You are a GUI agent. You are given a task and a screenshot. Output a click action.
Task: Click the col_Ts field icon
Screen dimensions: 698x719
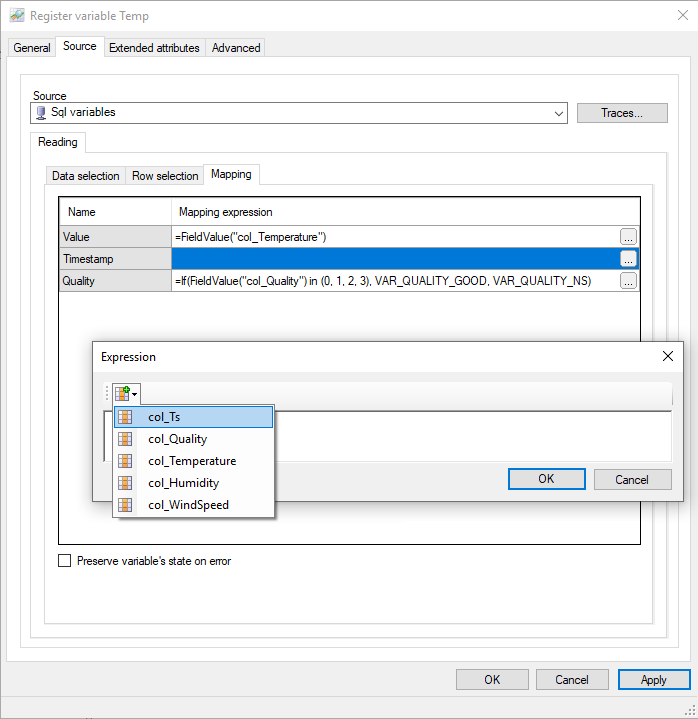pyautogui.click(x=125, y=417)
